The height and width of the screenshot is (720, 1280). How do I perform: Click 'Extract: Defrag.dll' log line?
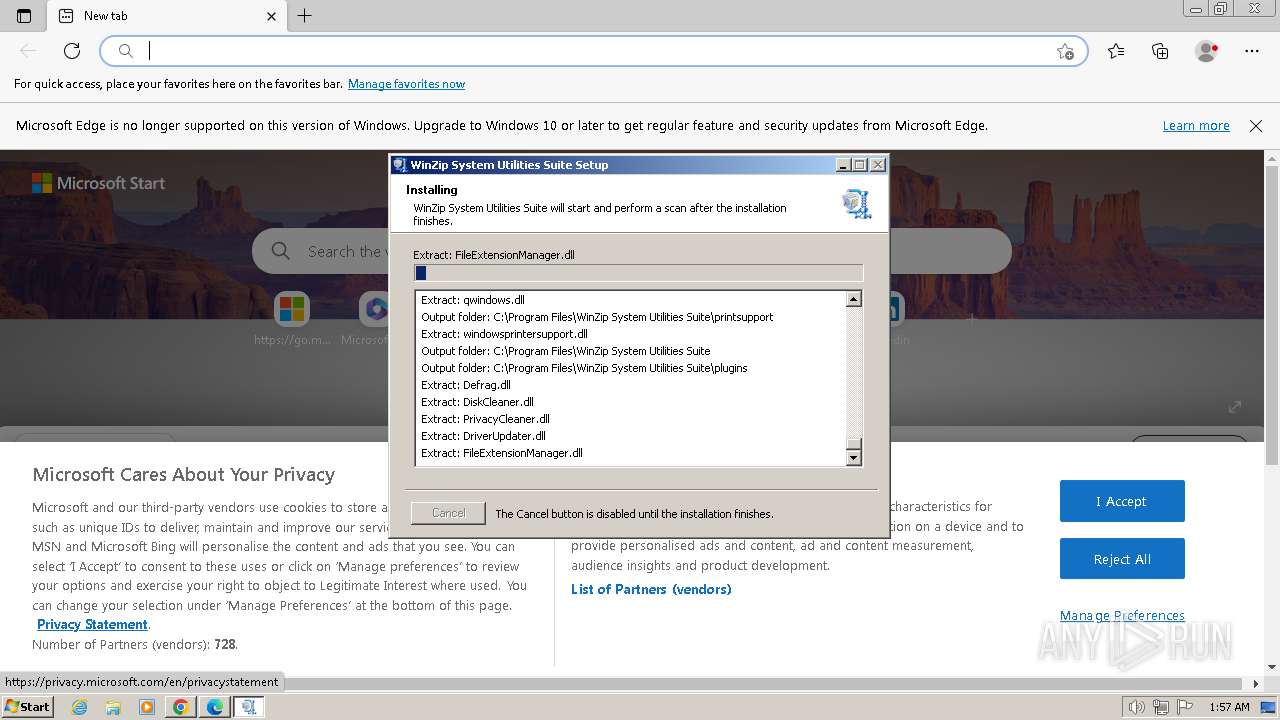point(466,385)
